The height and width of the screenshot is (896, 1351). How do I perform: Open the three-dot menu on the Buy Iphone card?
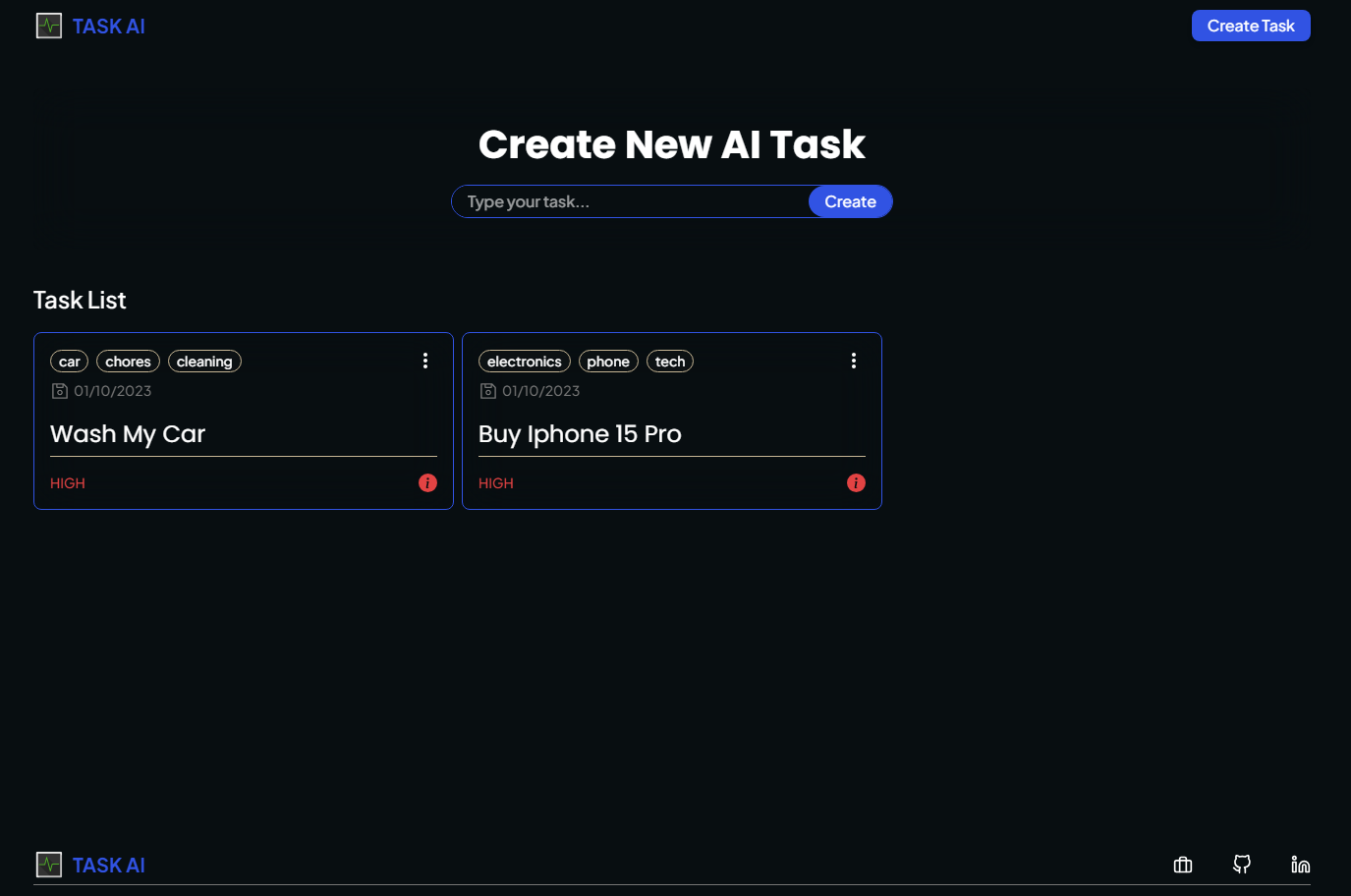pyautogui.click(x=853, y=361)
